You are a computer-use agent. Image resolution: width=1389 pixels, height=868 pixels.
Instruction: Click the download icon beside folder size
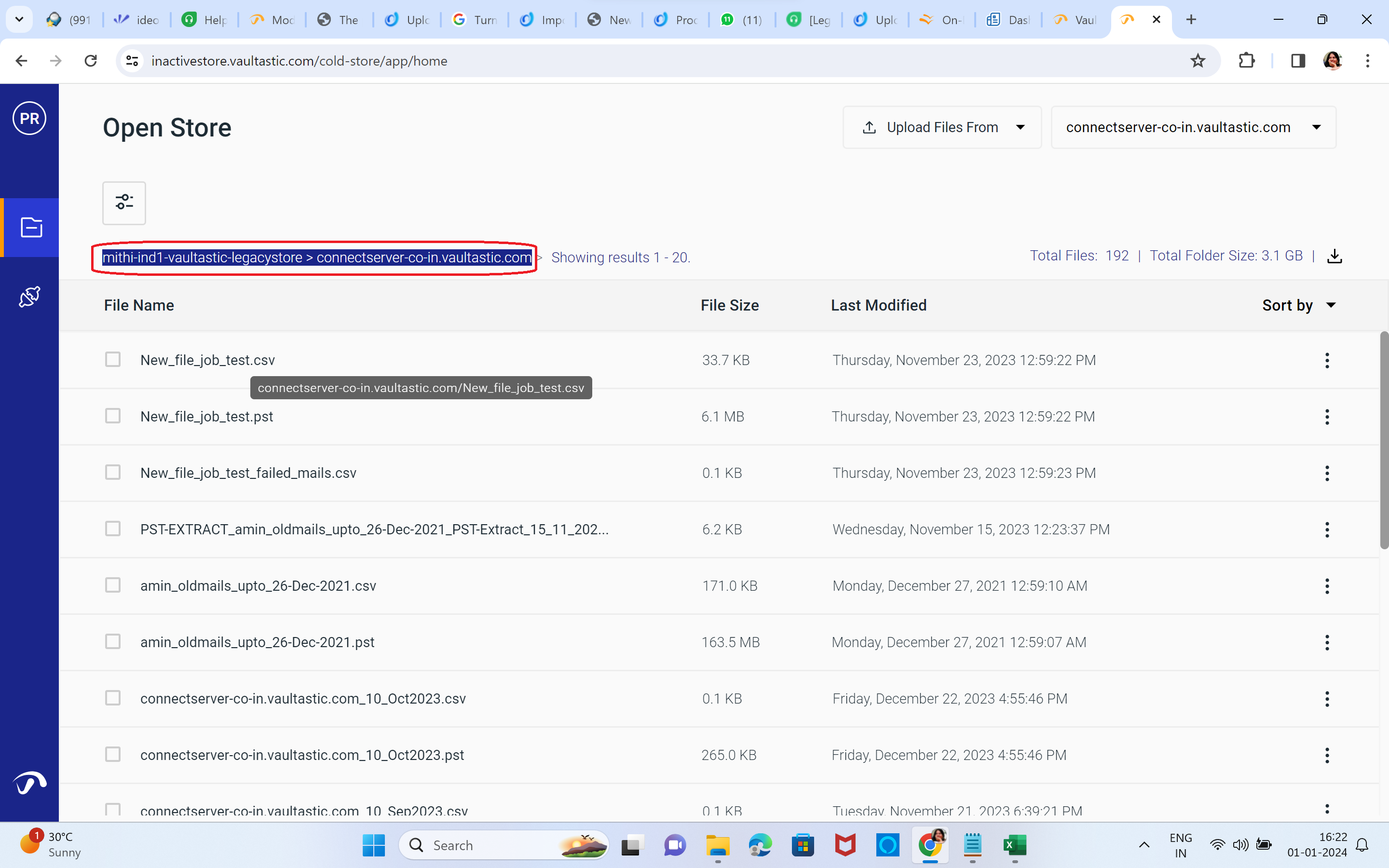tap(1335, 256)
